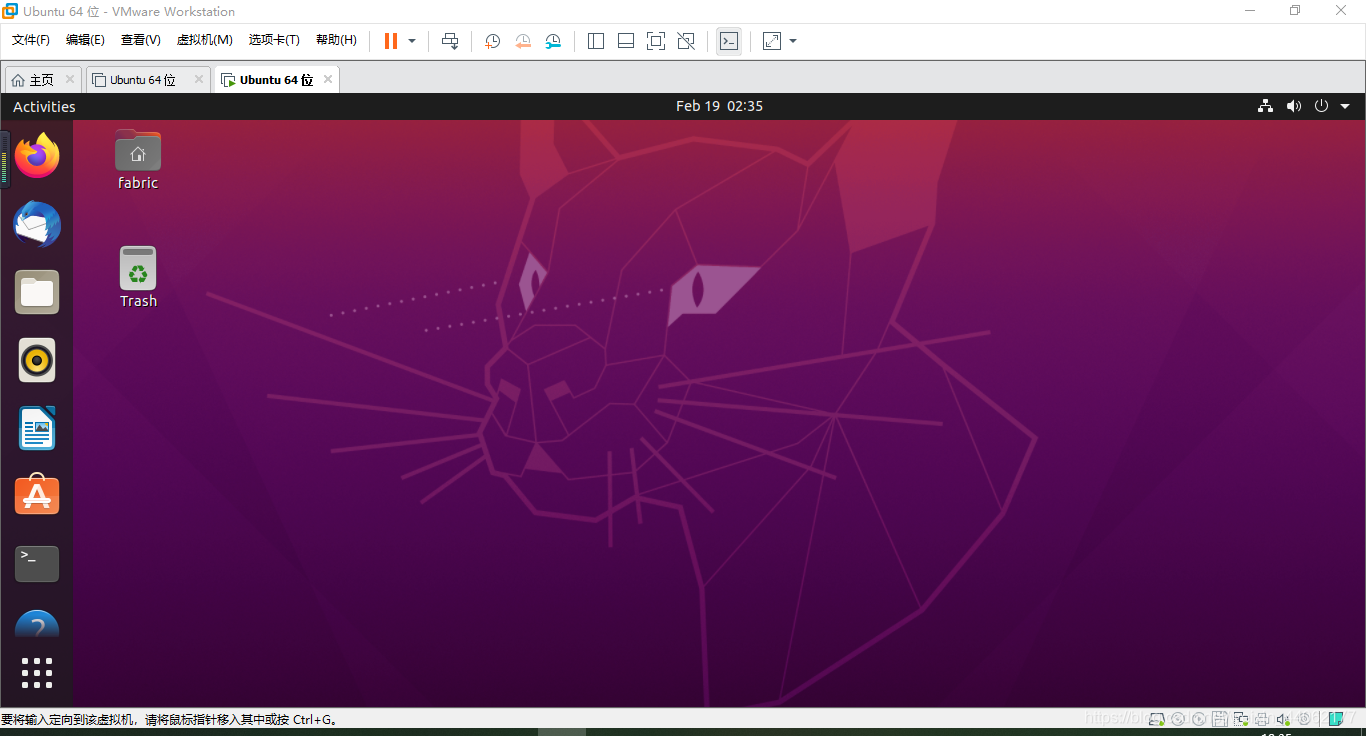Toggle the library sidebar view icon
Screen dimensions: 1366x736
[x=596, y=41]
